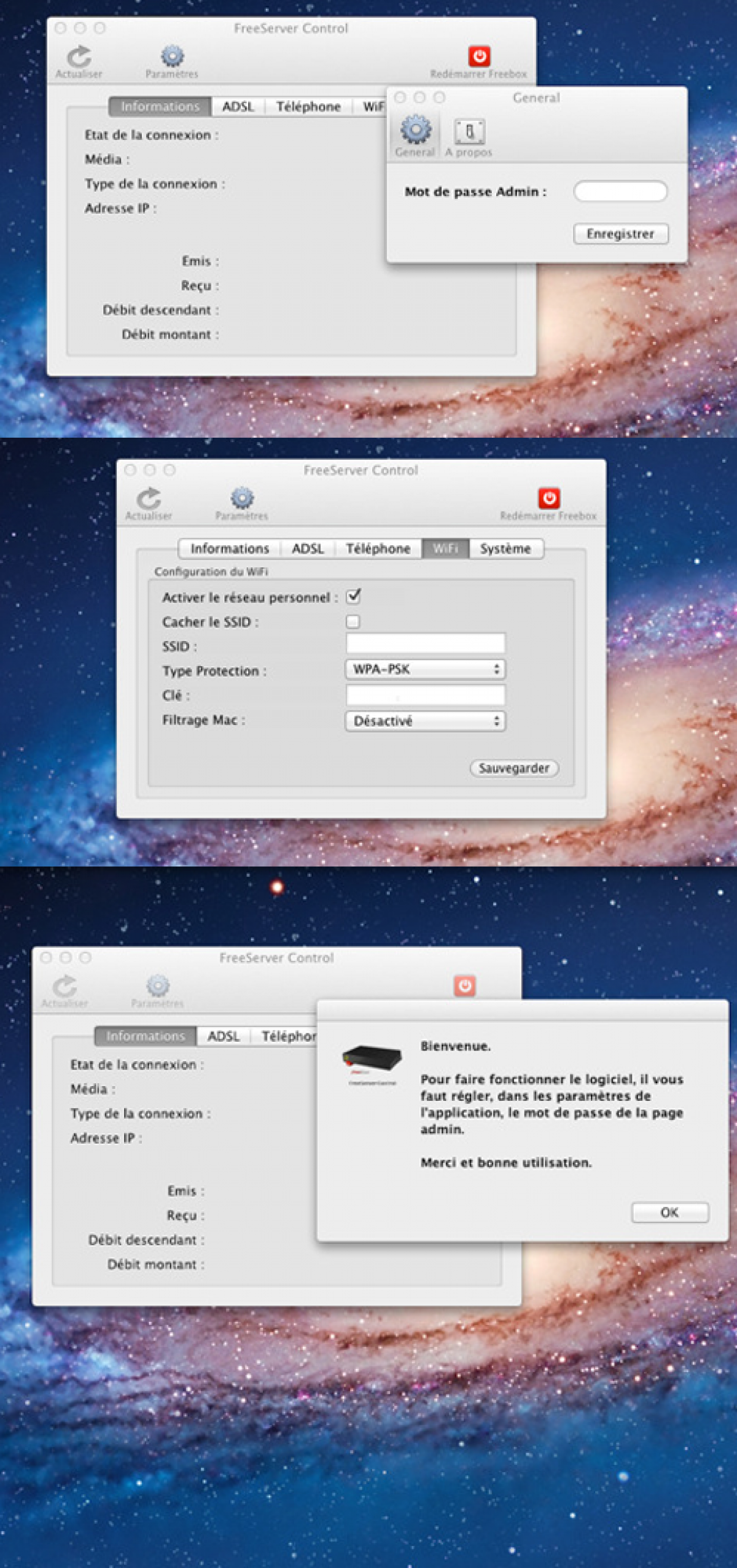This screenshot has width=737, height=1568.
Task: Open Paramètres gear icon in top window
Action: [x=173, y=56]
